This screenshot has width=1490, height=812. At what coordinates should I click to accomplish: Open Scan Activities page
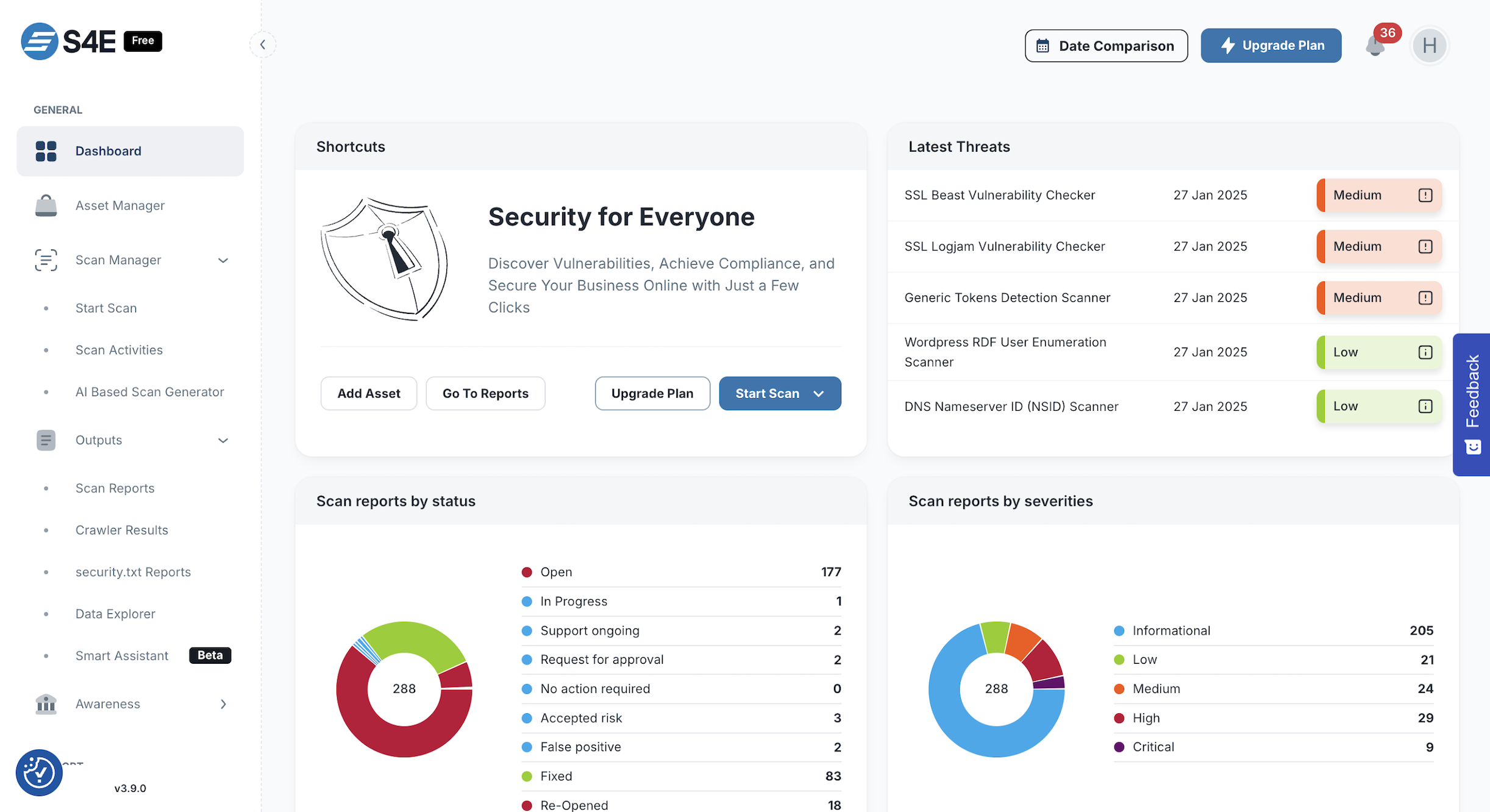119,351
